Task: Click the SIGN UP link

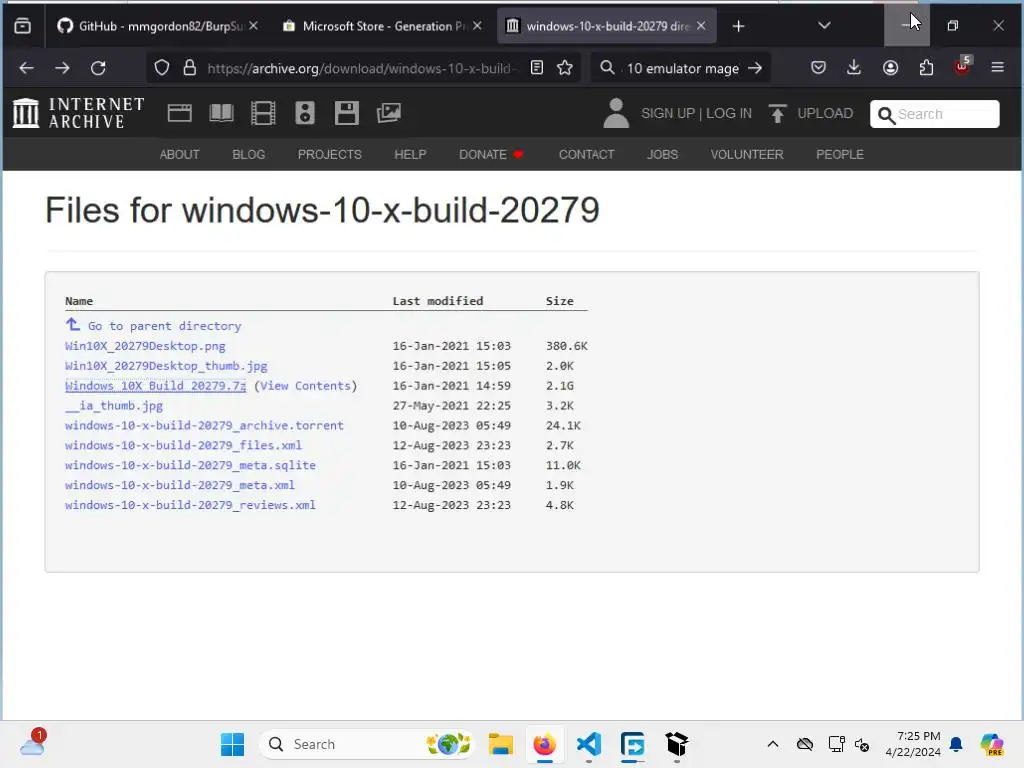Action: 667,114
